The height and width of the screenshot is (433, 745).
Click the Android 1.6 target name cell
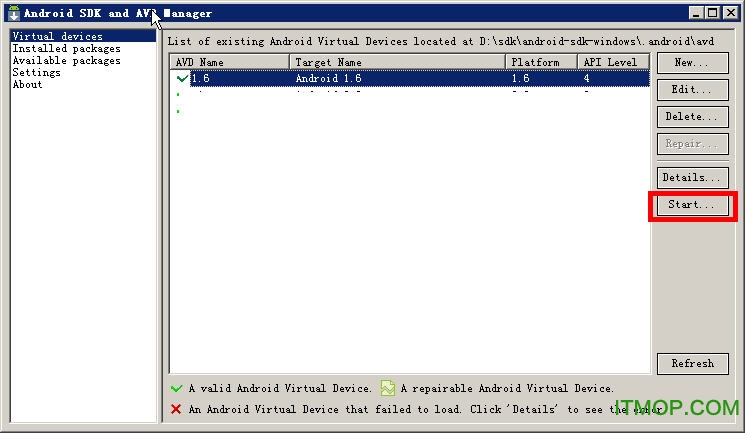328,78
